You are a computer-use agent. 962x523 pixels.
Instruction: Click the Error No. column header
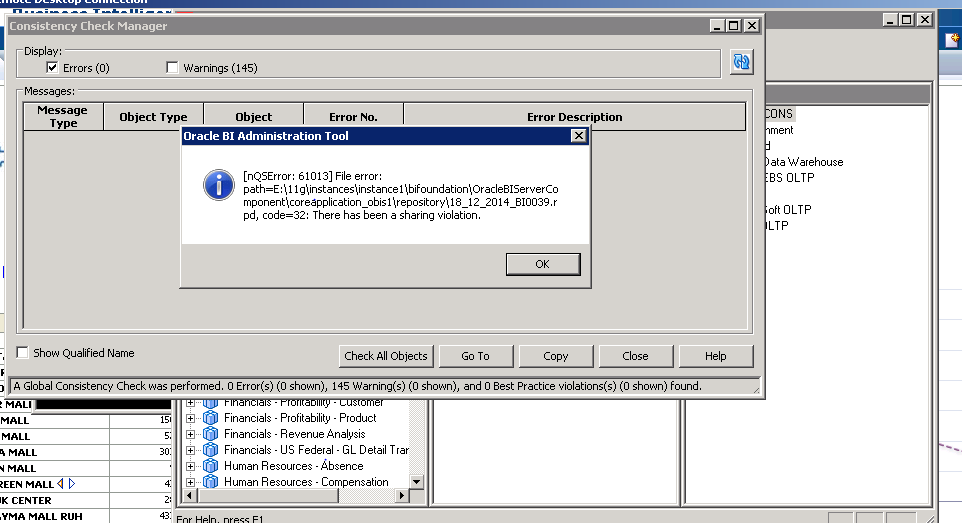353,117
